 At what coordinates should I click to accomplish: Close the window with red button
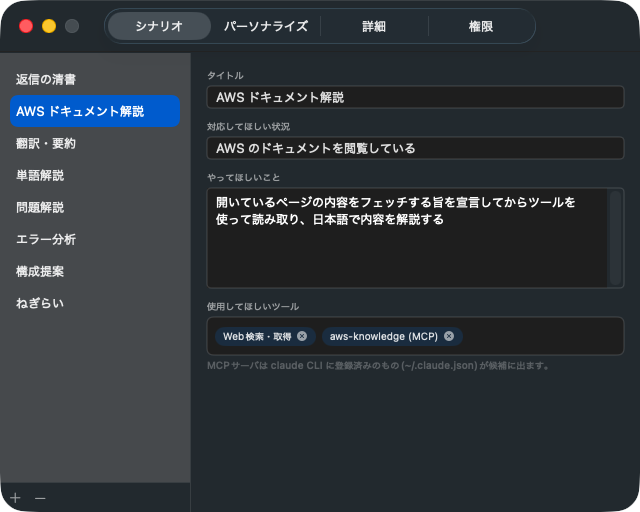click(26, 26)
